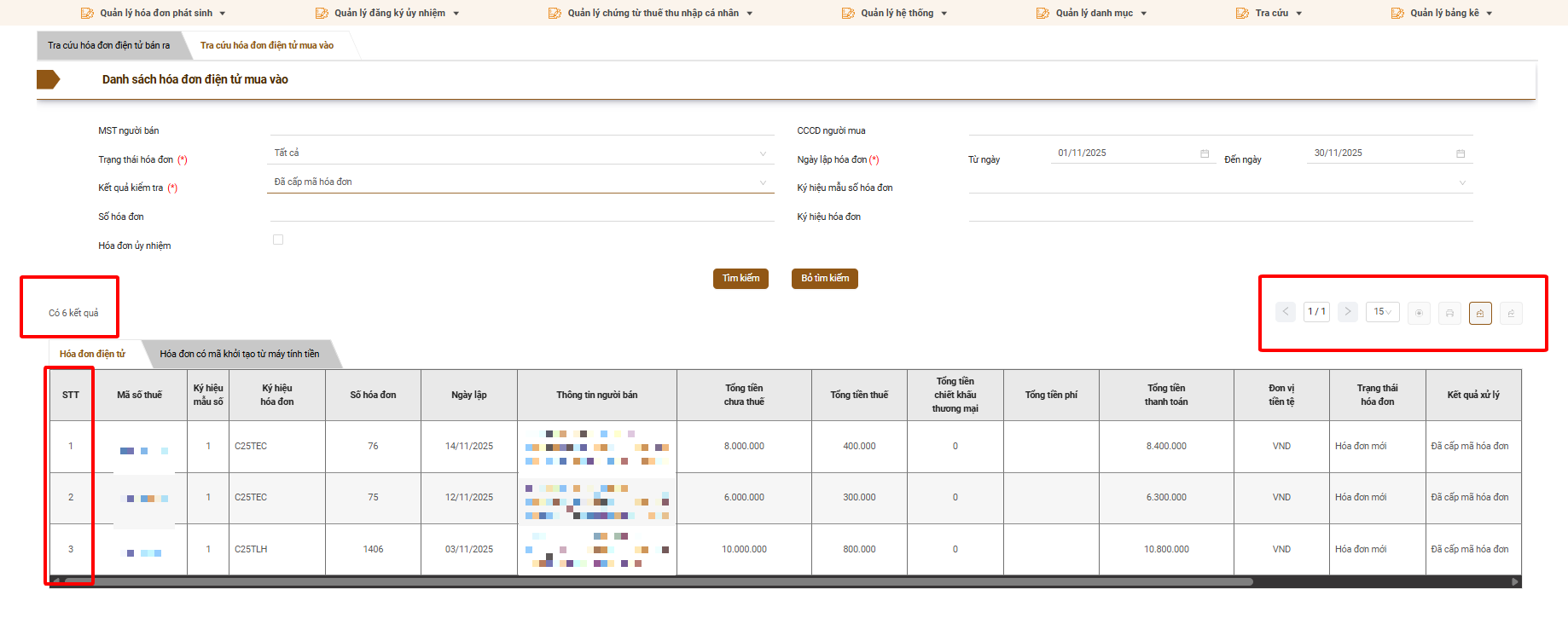
Task: Go to the next results page arrow
Action: [x=1348, y=312]
